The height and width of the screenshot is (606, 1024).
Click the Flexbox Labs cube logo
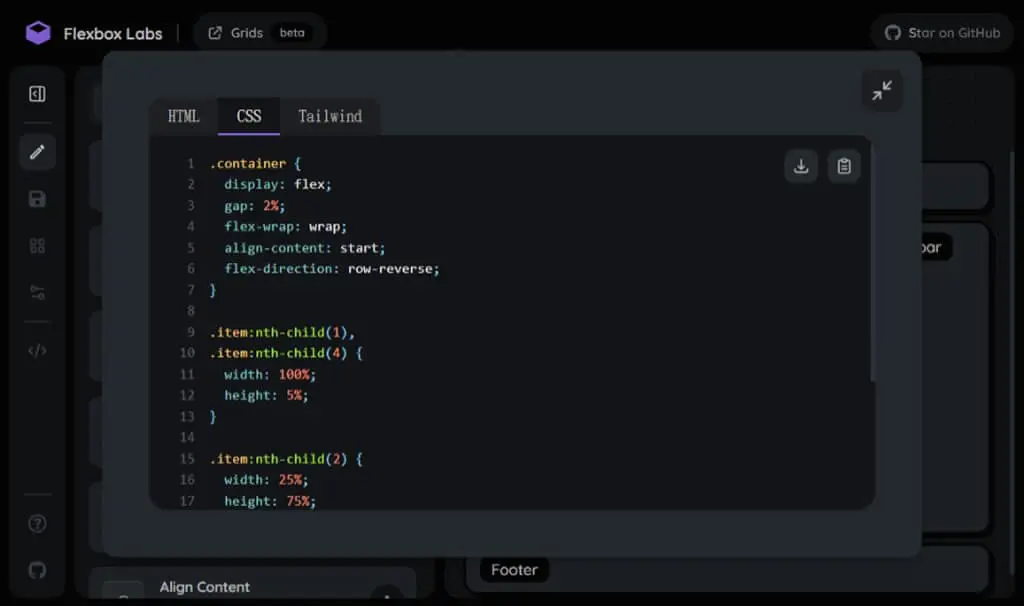(38, 33)
